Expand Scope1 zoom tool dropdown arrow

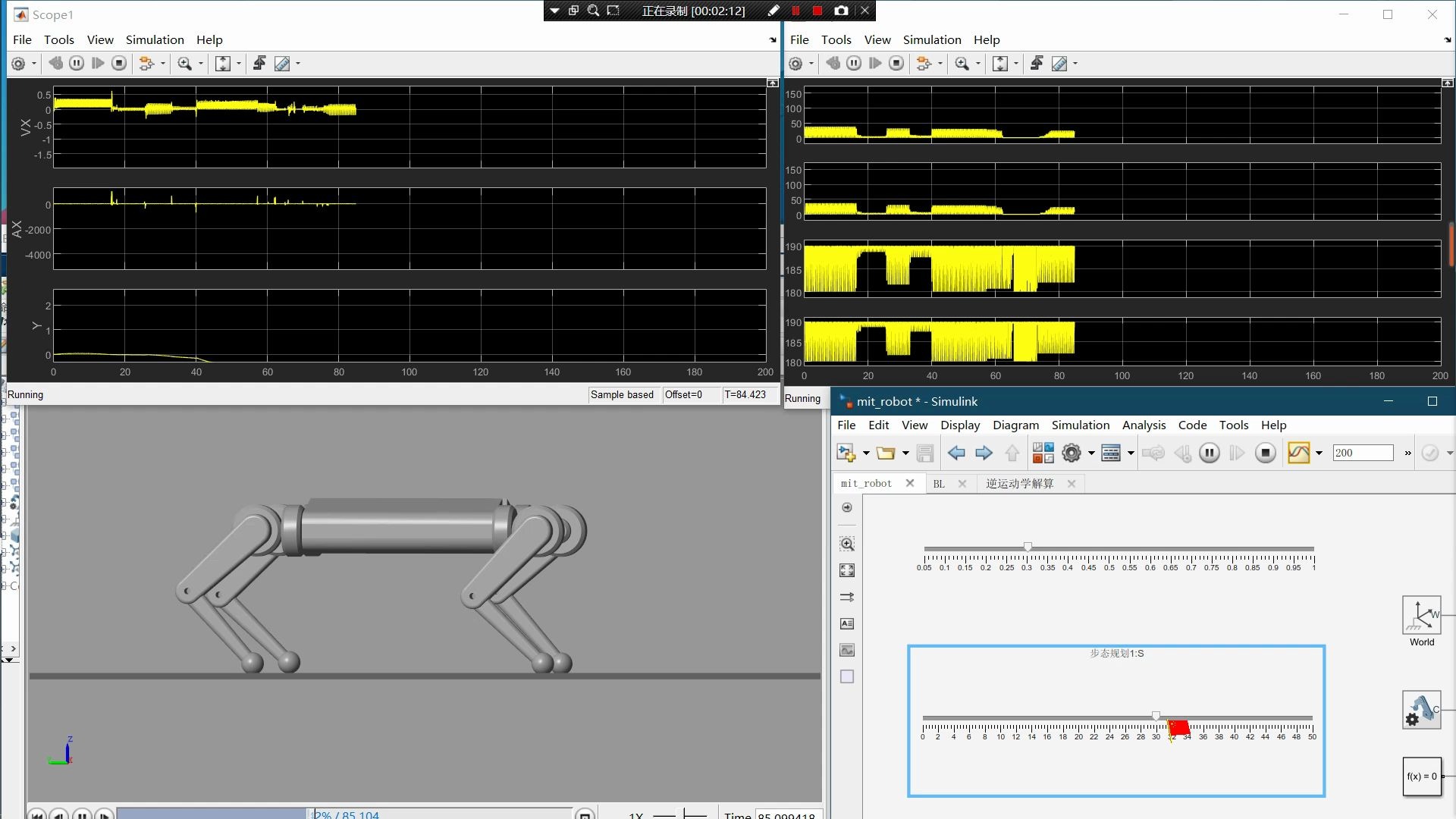pos(201,64)
